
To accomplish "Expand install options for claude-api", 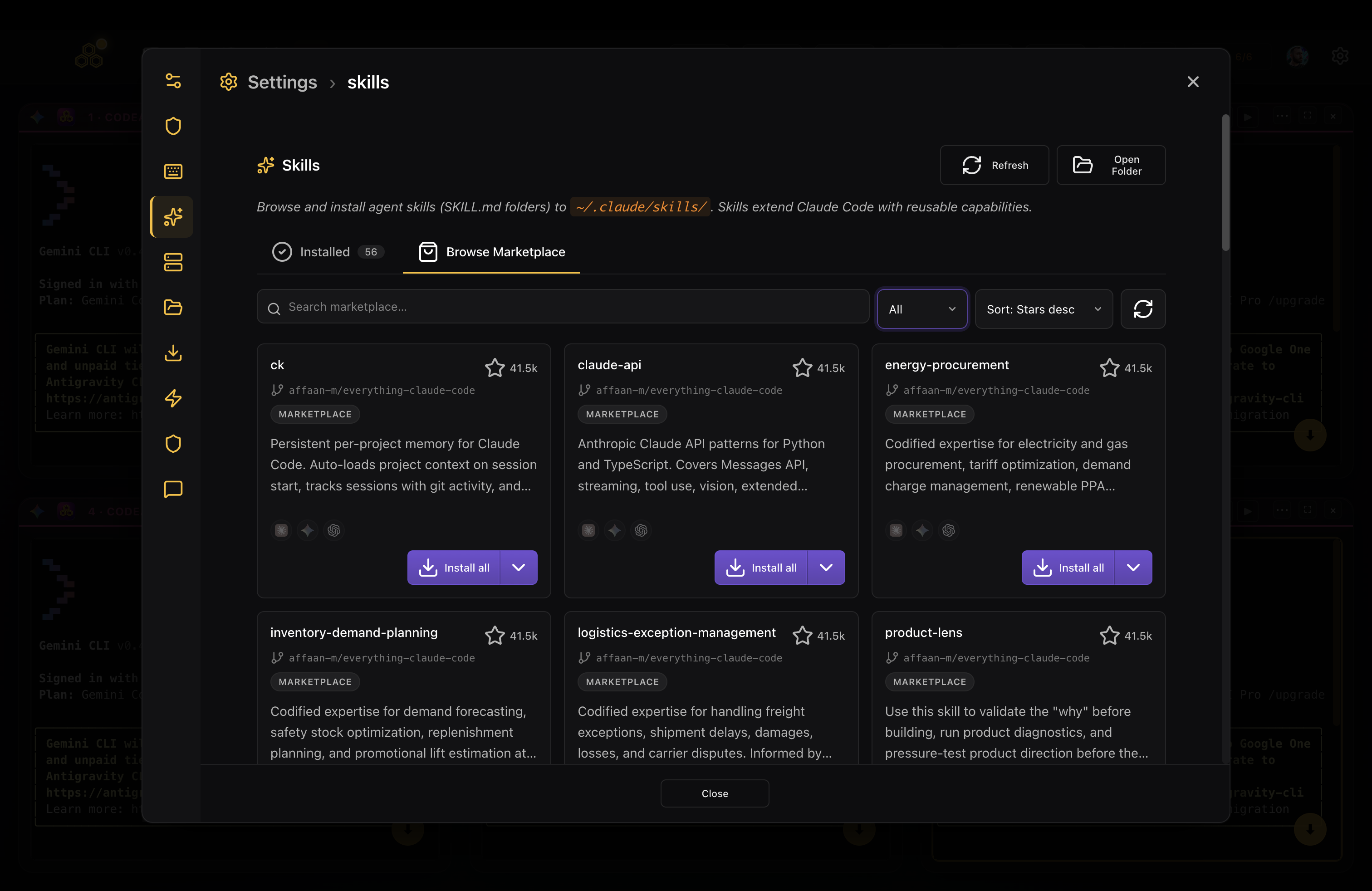I will [x=826, y=568].
